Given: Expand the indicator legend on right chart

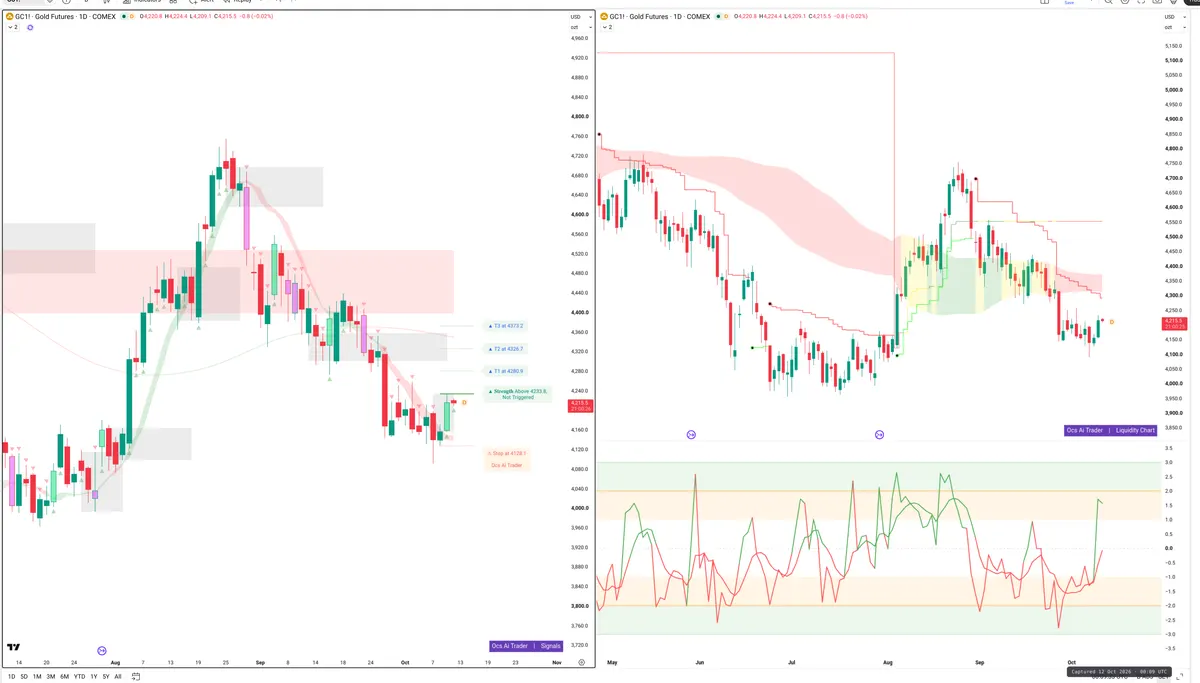Looking at the screenshot, I should [606, 27].
